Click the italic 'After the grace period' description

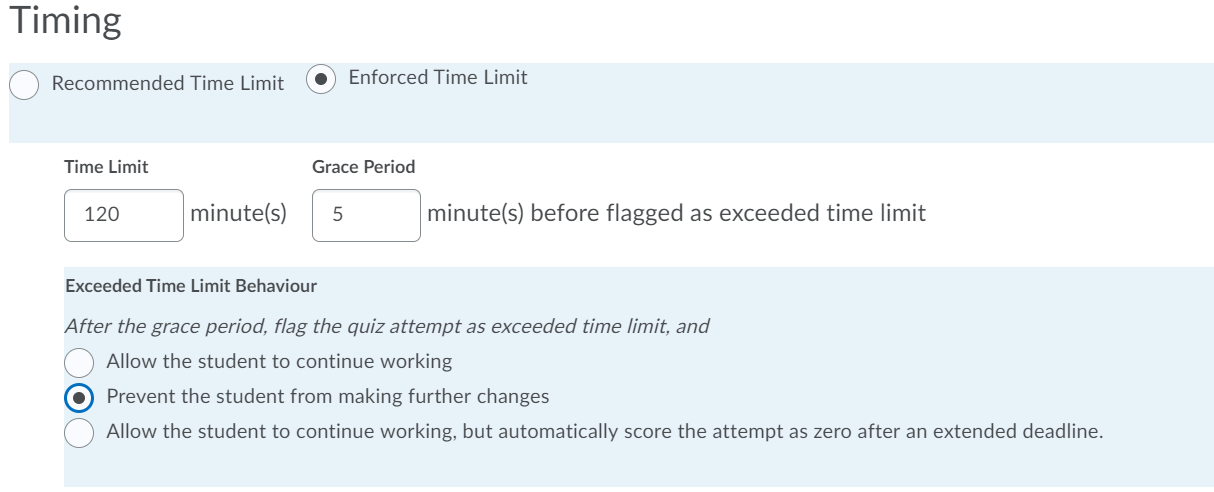tap(386, 326)
